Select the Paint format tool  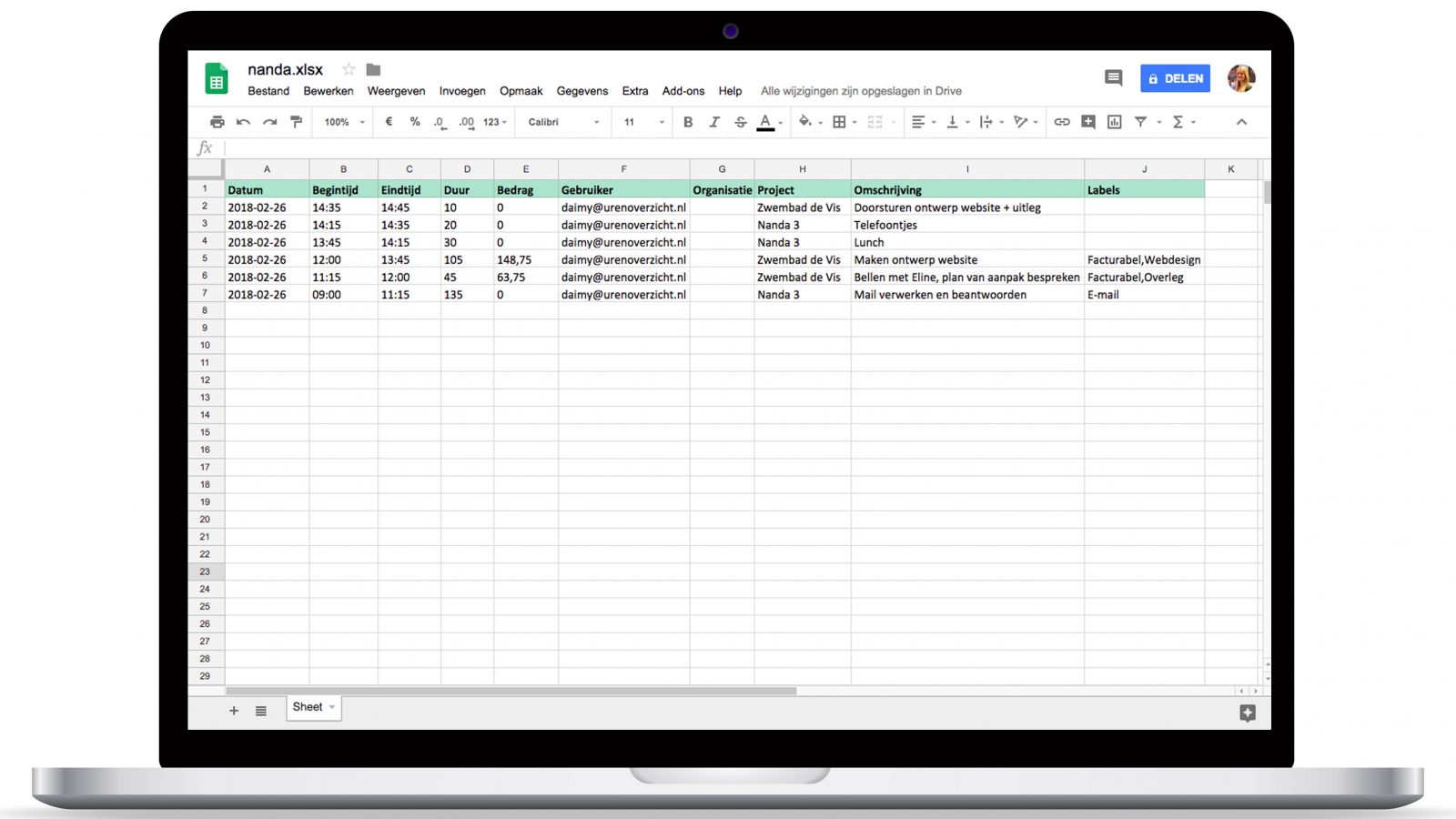click(296, 122)
